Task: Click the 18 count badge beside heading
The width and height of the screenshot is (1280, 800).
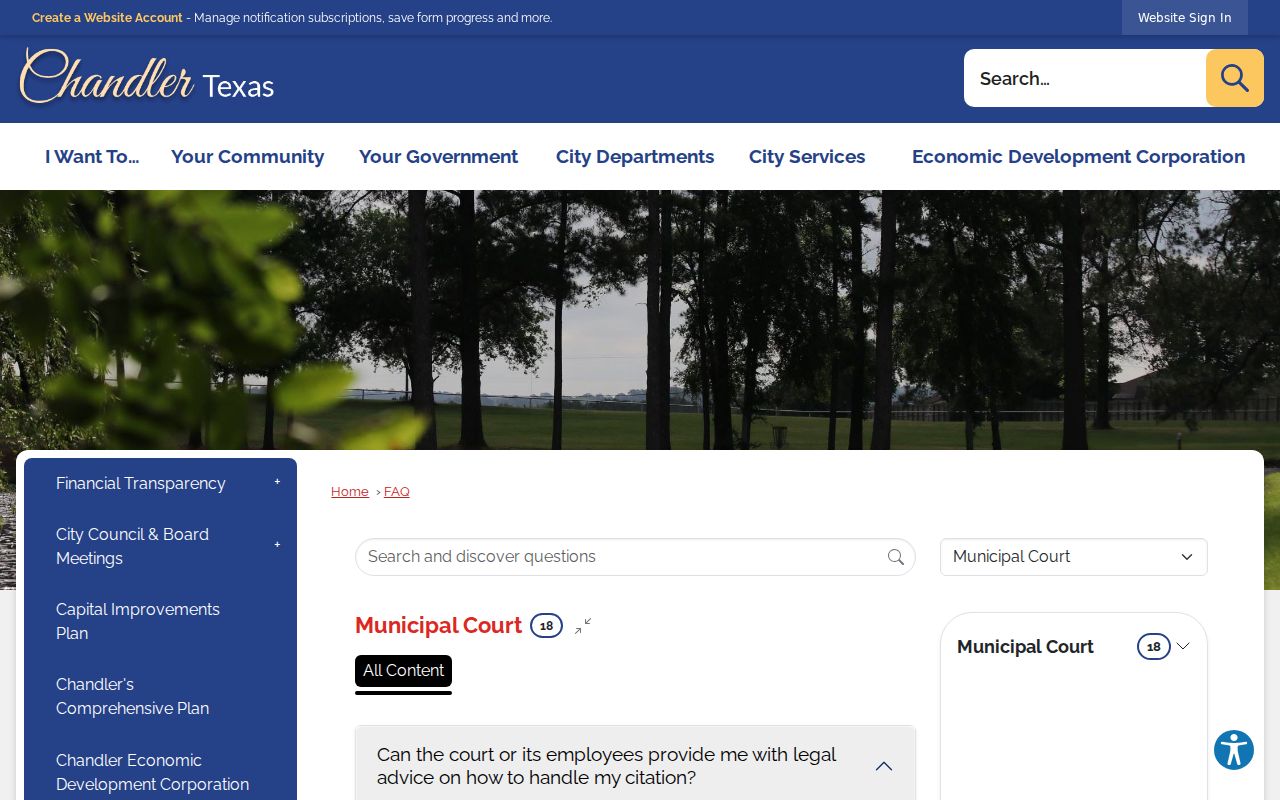Action: pyautogui.click(x=546, y=626)
